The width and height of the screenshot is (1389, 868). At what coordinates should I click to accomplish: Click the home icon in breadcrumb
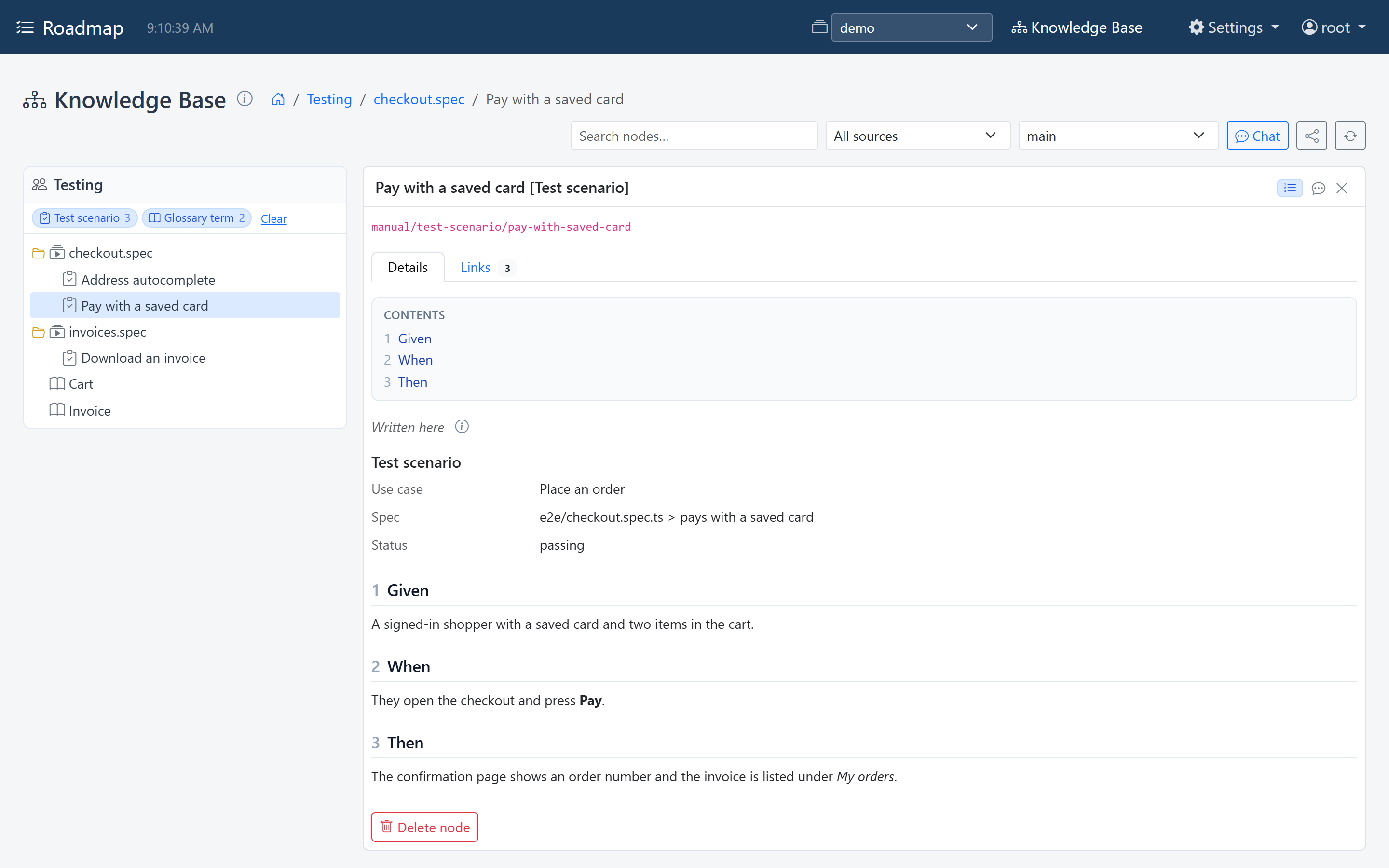point(278,99)
